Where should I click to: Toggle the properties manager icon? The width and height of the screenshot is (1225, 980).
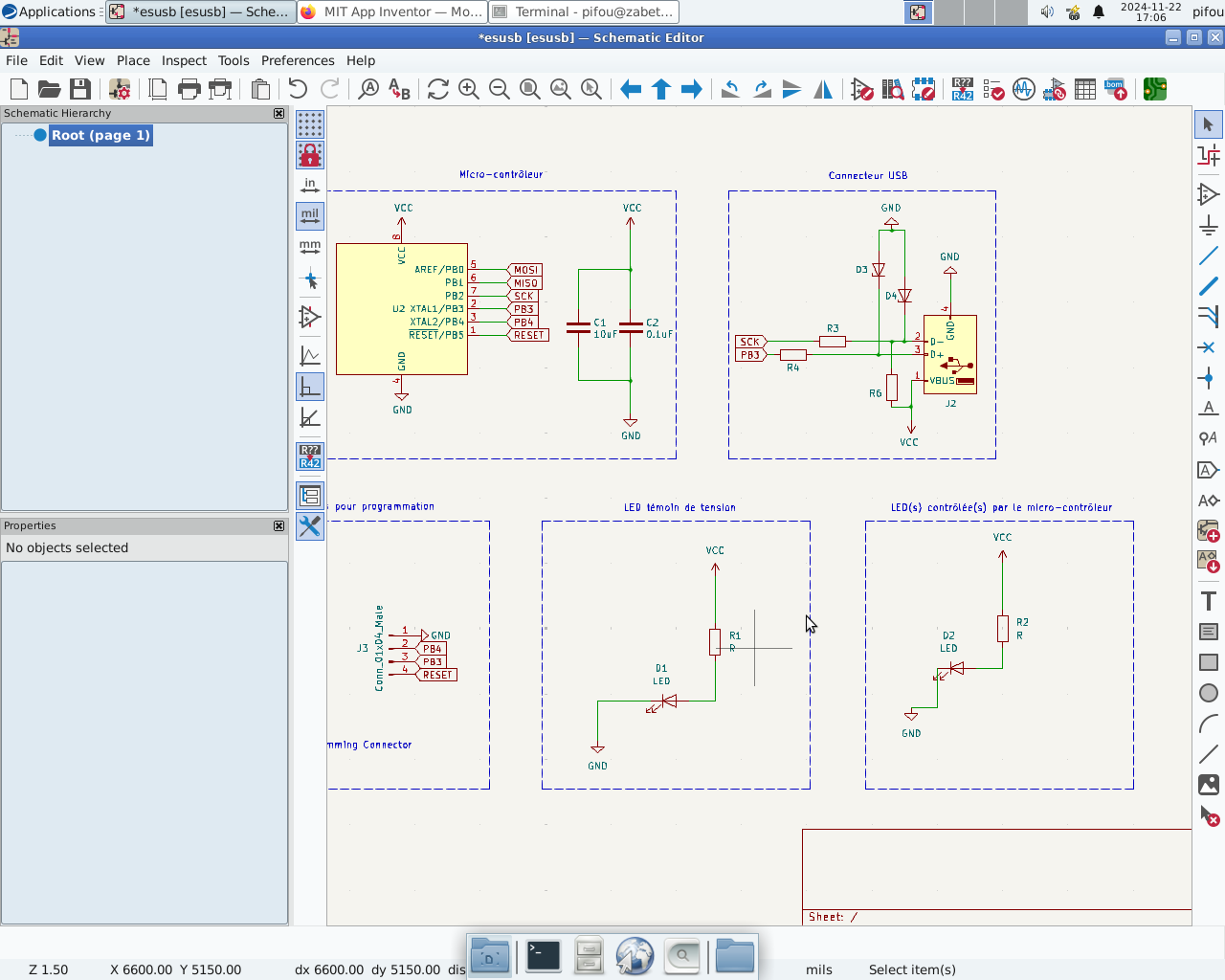[310, 526]
